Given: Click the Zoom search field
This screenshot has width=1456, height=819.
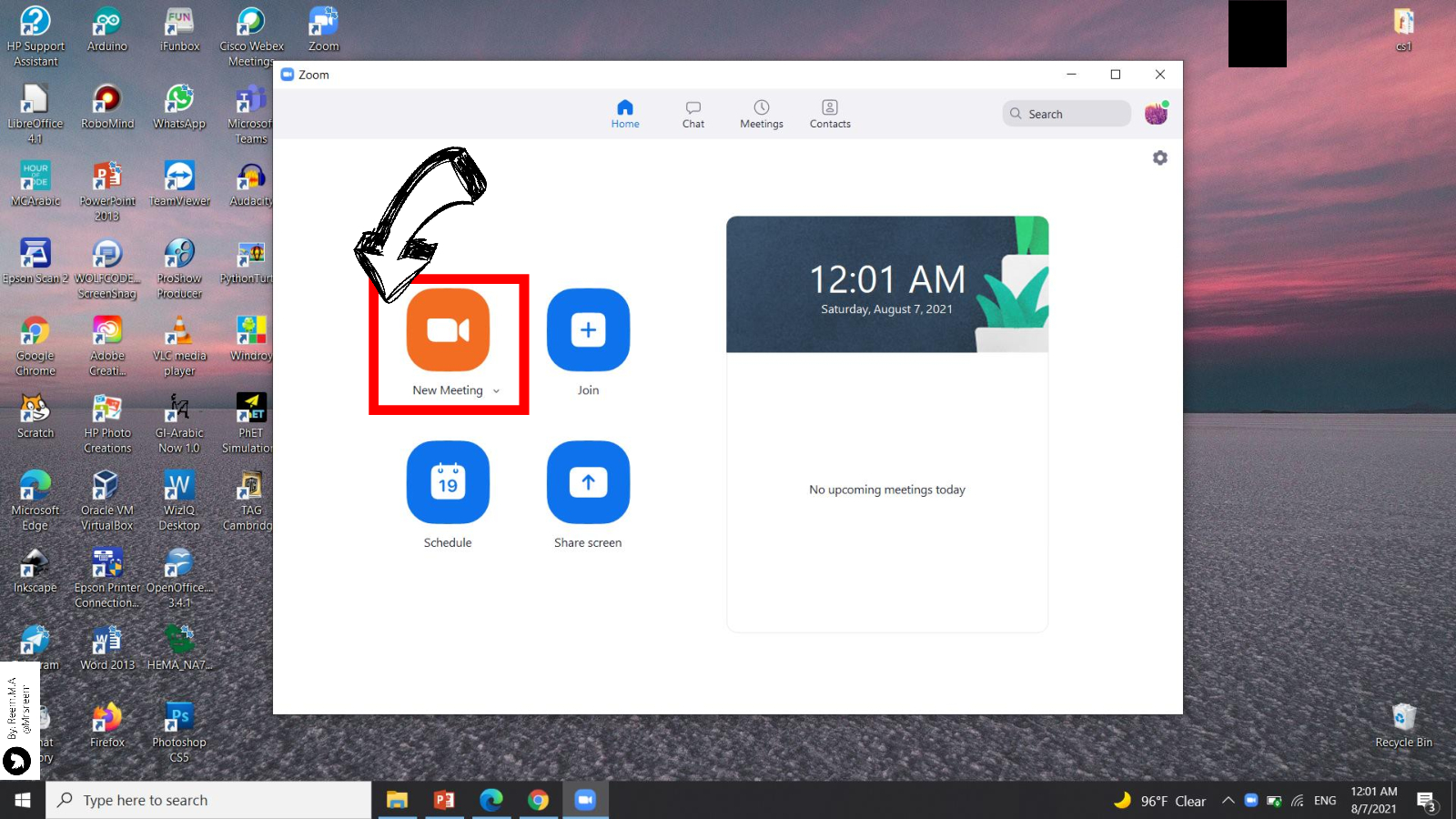Looking at the screenshot, I should [x=1067, y=114].
